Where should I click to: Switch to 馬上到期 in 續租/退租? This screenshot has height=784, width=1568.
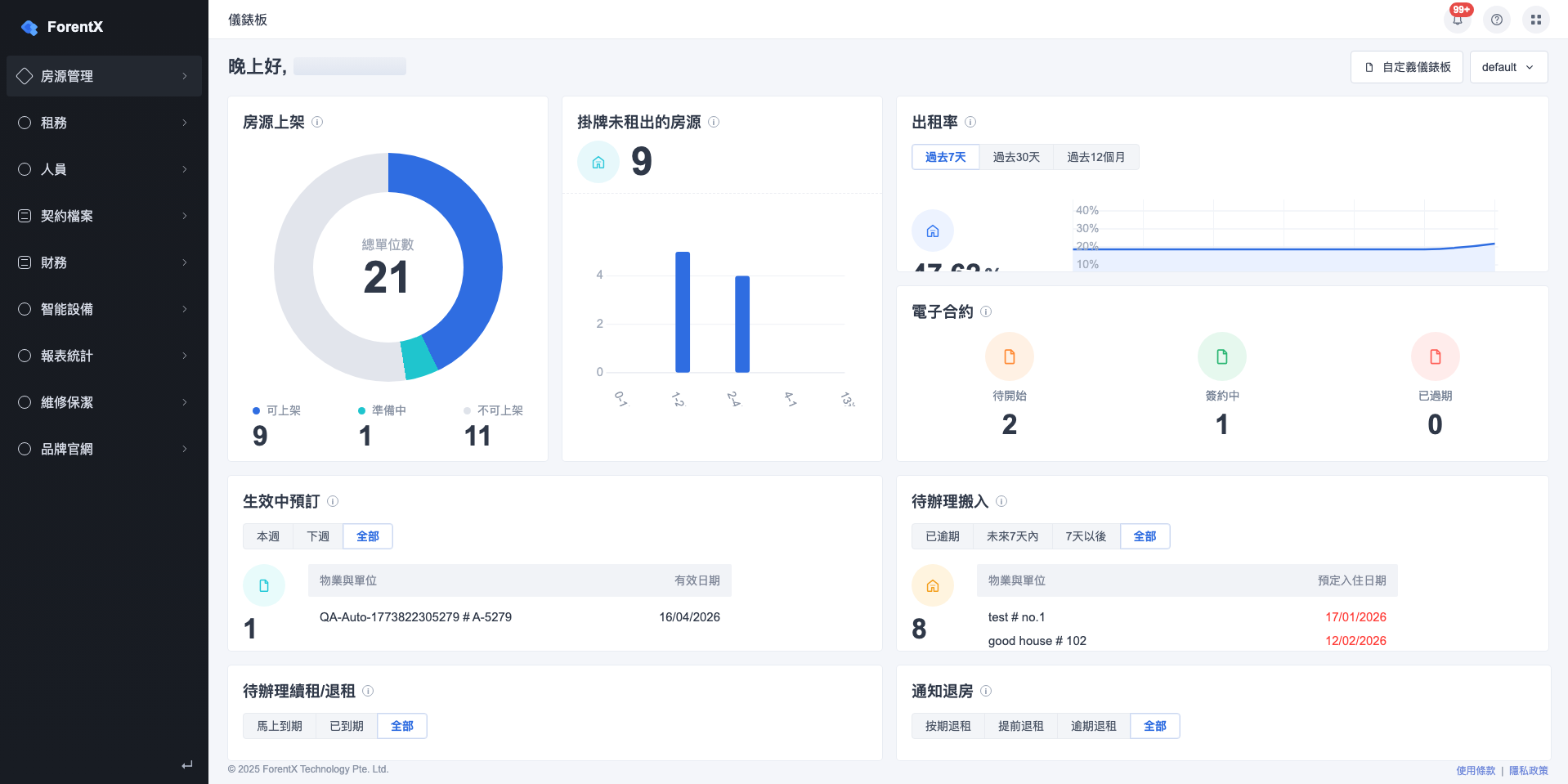[280, 726]
